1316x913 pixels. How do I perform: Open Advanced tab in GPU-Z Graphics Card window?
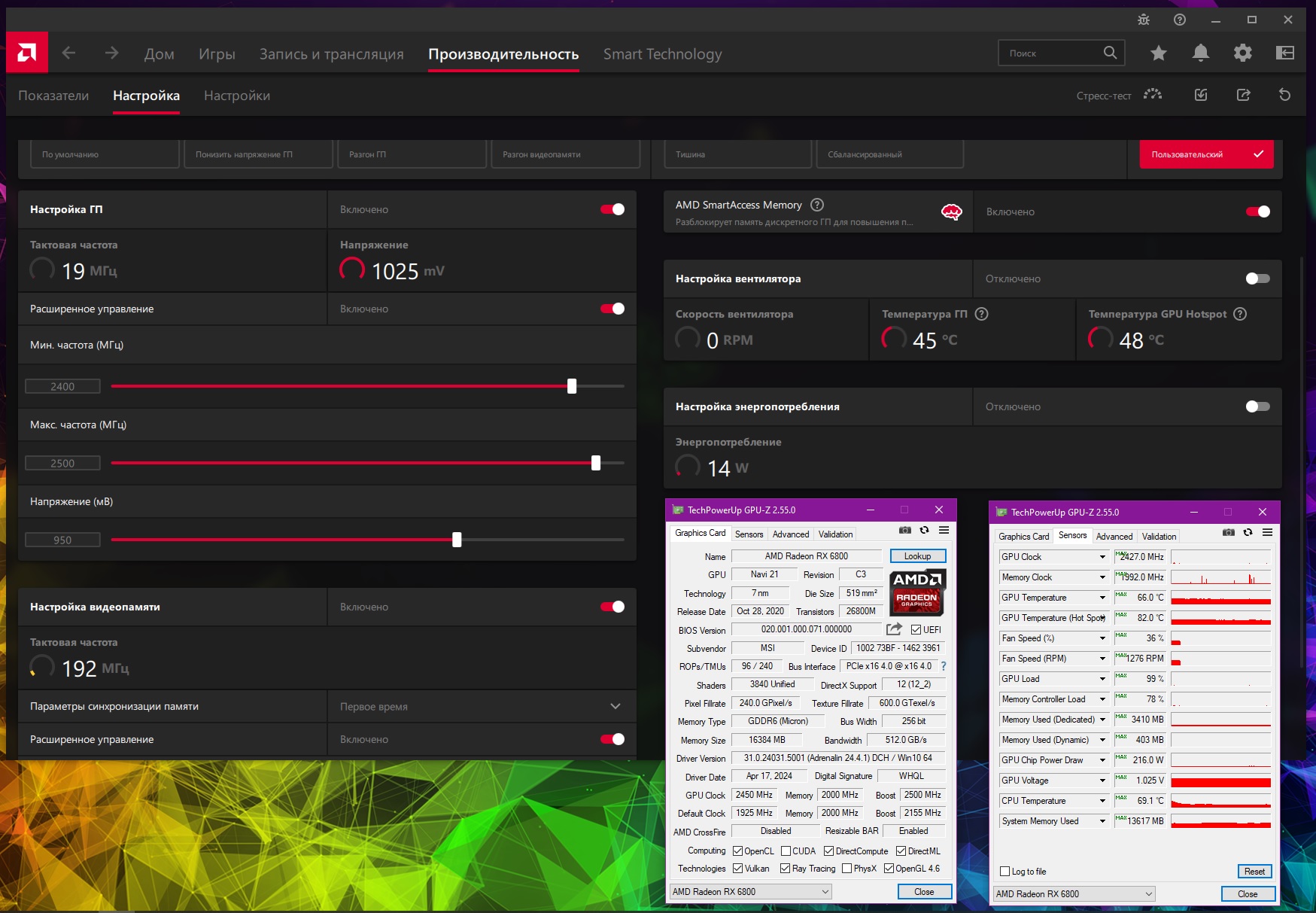[x=791, y=534]
